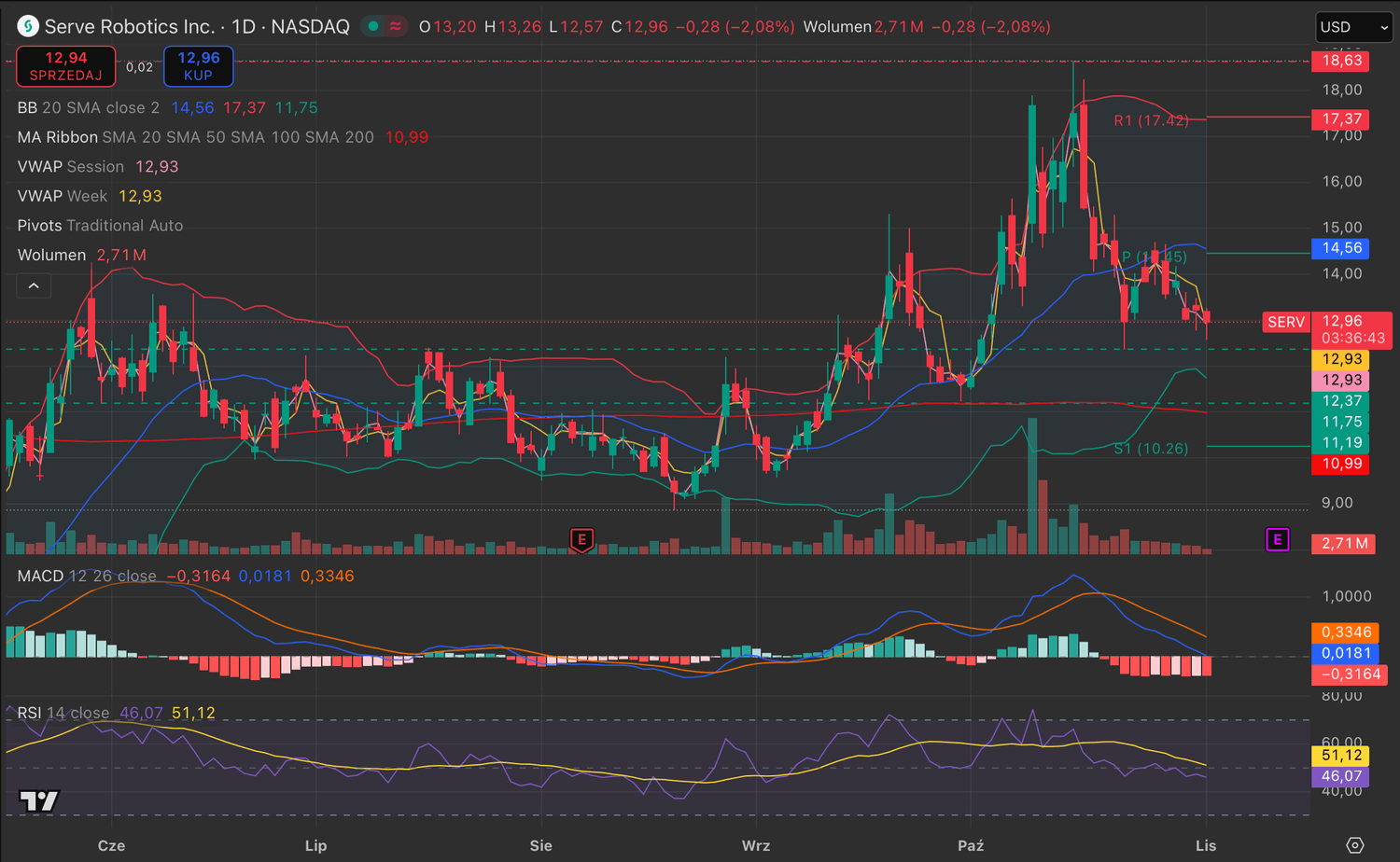This screenshot has width=1400, height=862.
Task: Open the 1D interval selector
Action: click(244, 27)
